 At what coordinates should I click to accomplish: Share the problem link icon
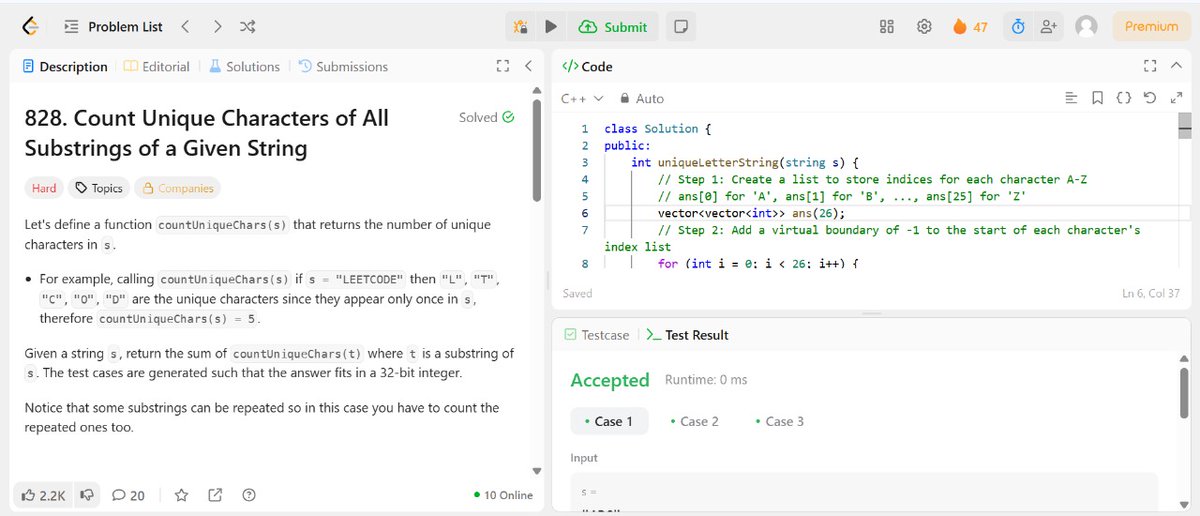click(x=215, y=495)
